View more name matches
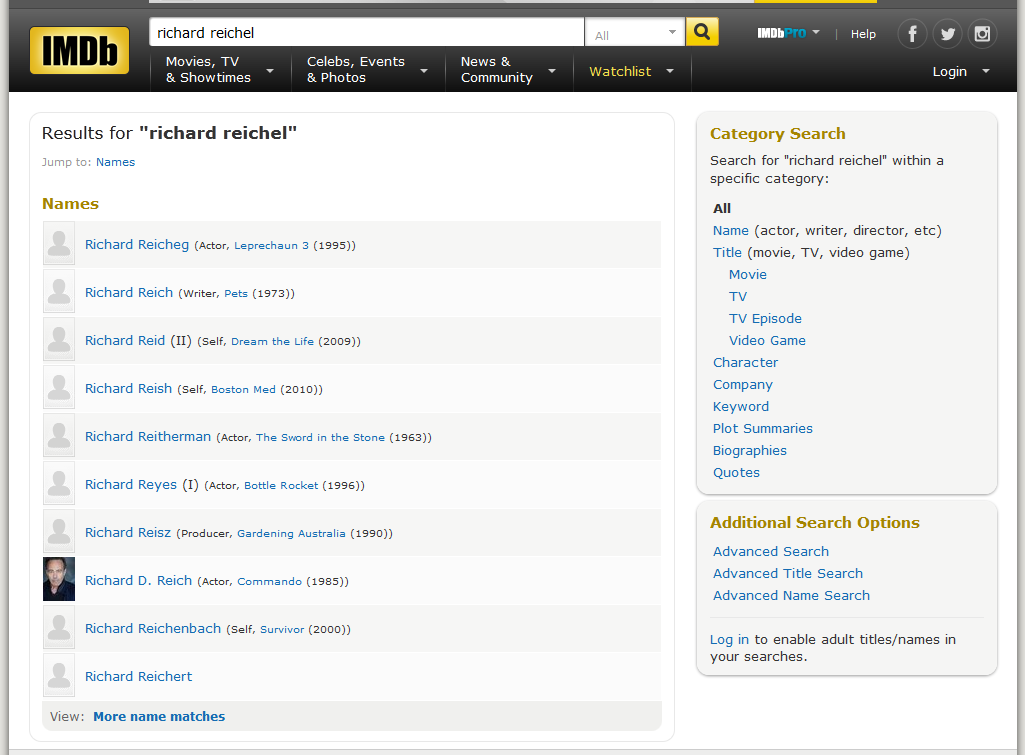The height and width of the screenshot is (755, 1025). pyautogui.click(x=159, y=716)
